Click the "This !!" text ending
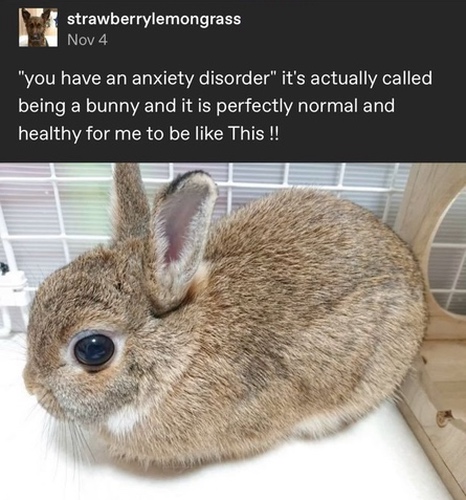The image size is (466, 500). (253, 134)
